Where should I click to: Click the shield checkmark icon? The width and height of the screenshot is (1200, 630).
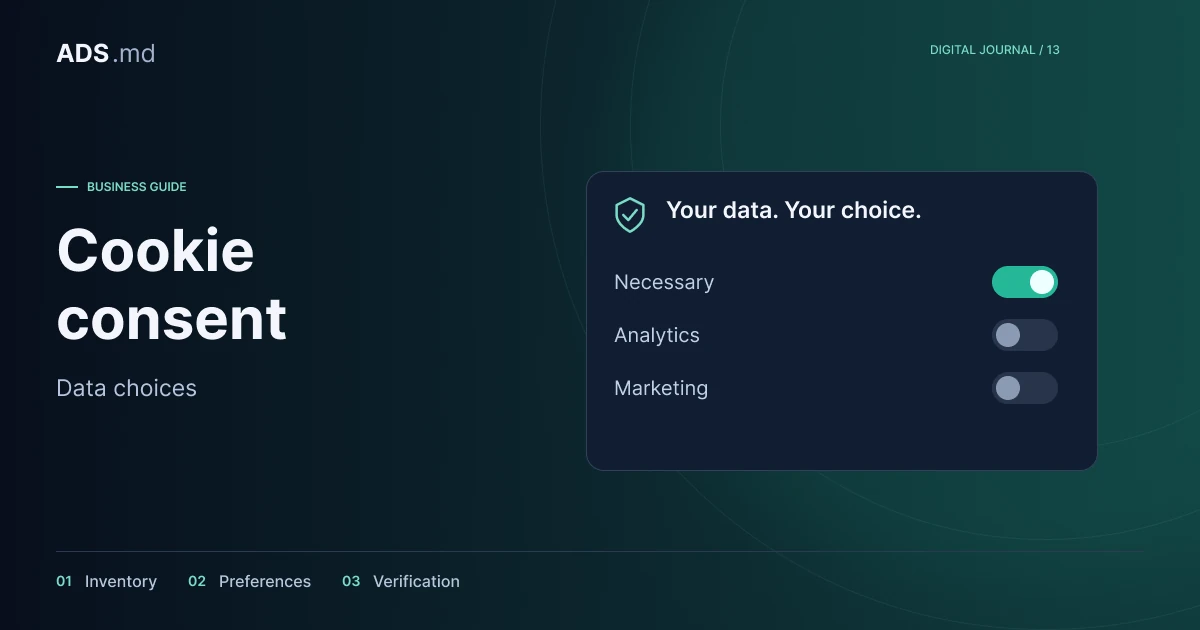(630, 214)
